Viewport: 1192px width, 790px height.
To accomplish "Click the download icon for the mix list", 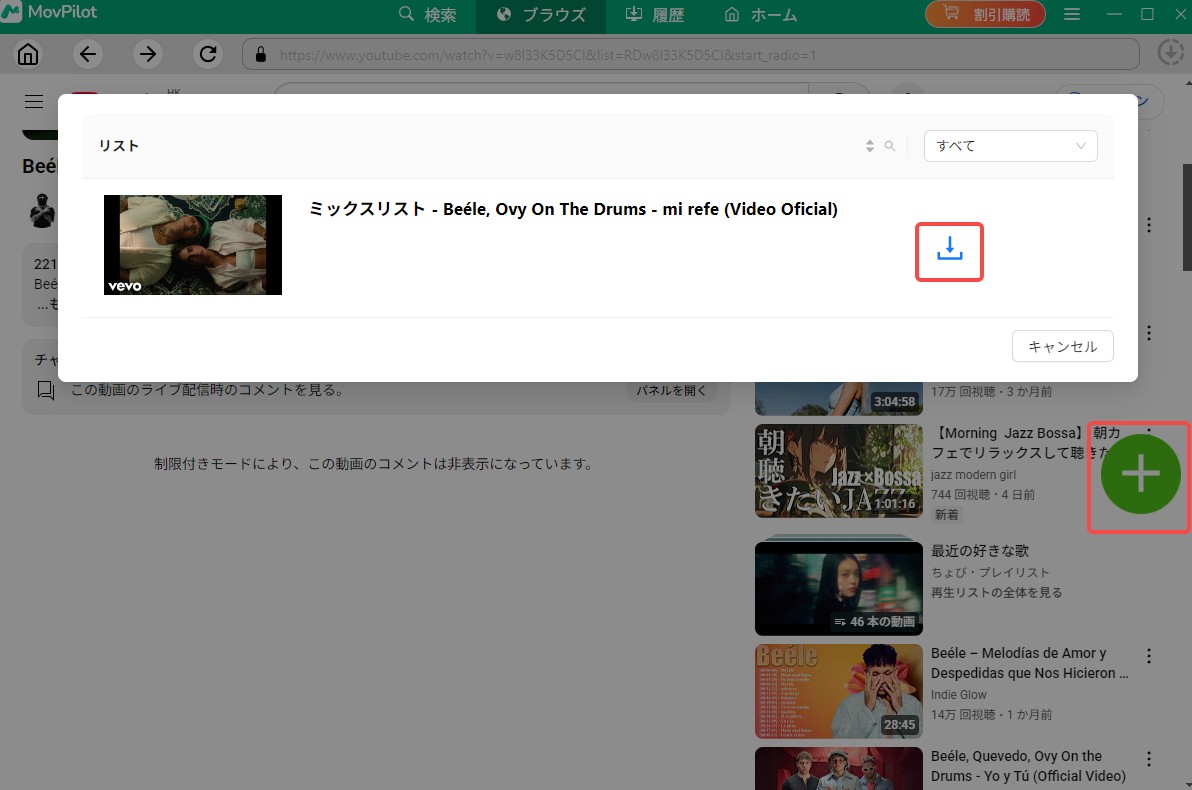I will (x=950, y=250).
